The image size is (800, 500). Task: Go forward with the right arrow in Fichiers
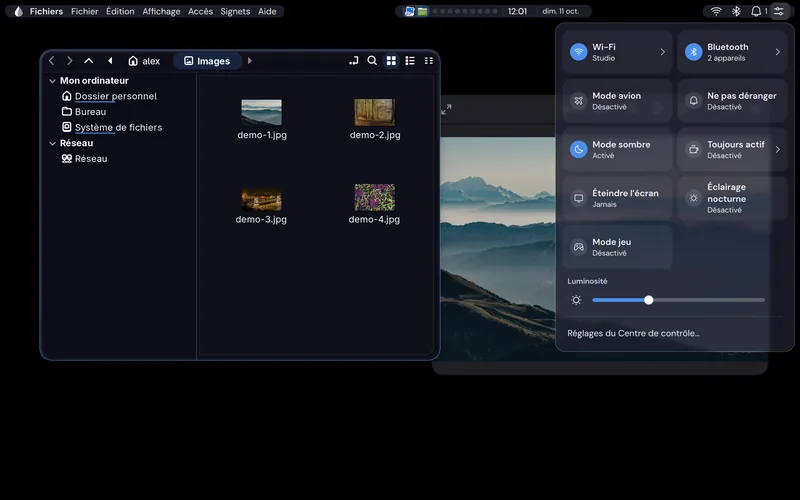pos(69,61)
